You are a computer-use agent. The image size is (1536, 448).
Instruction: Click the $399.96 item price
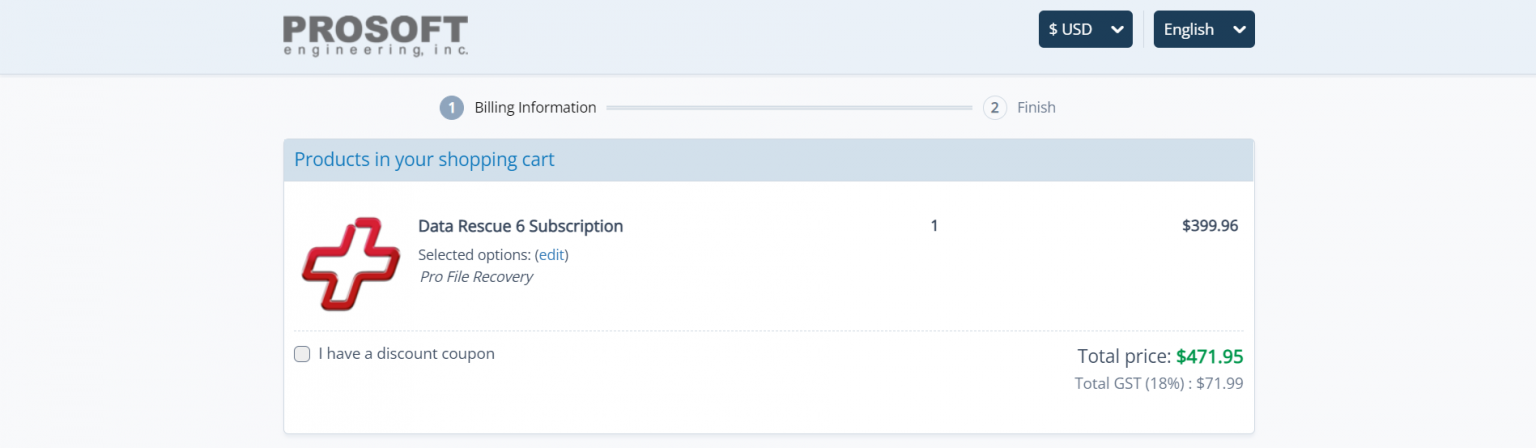[x=1210, y=226]
